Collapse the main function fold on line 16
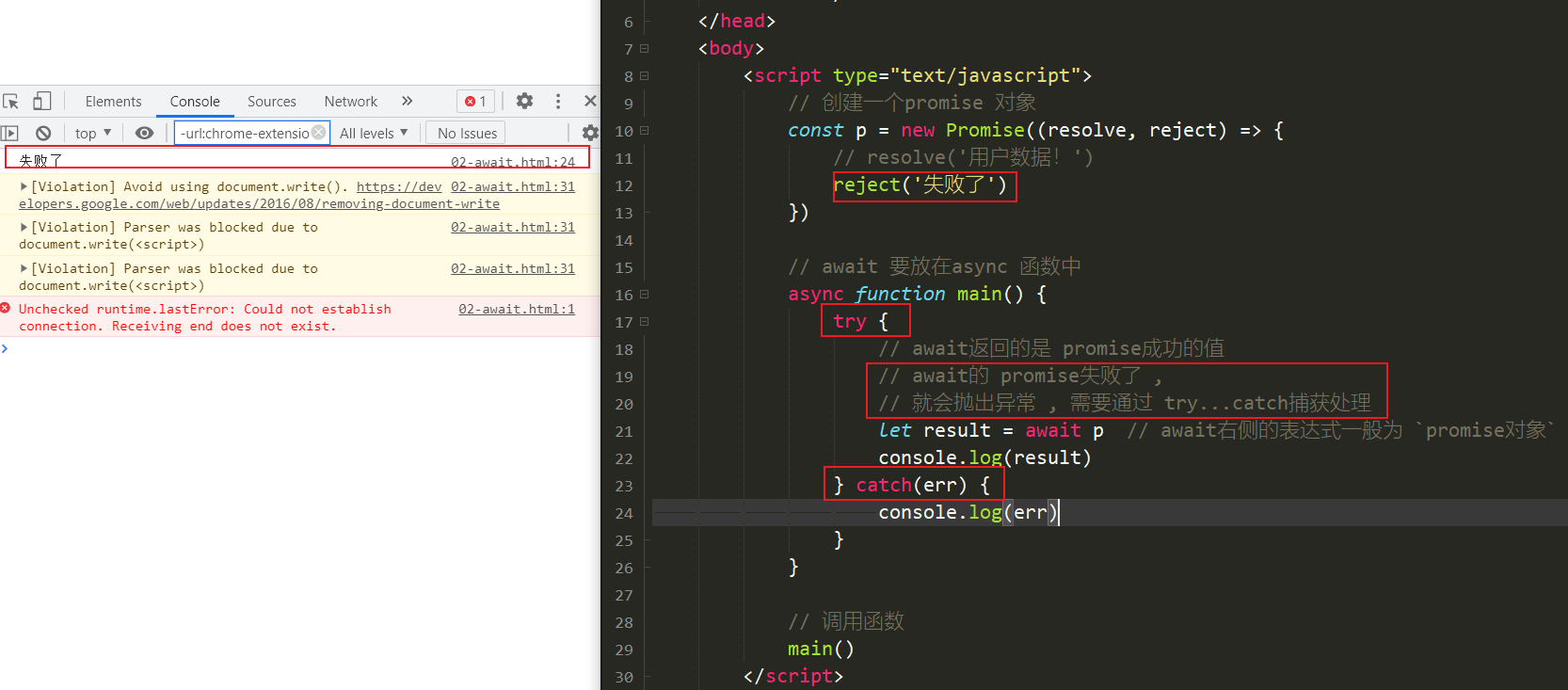1568x690 pixels. point(645,294)
